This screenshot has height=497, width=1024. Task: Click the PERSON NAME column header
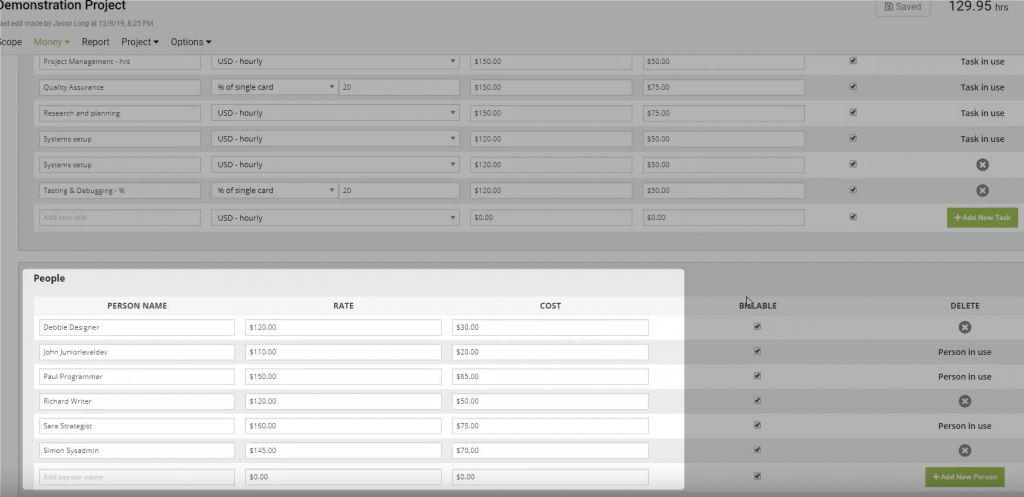[137, 306]
